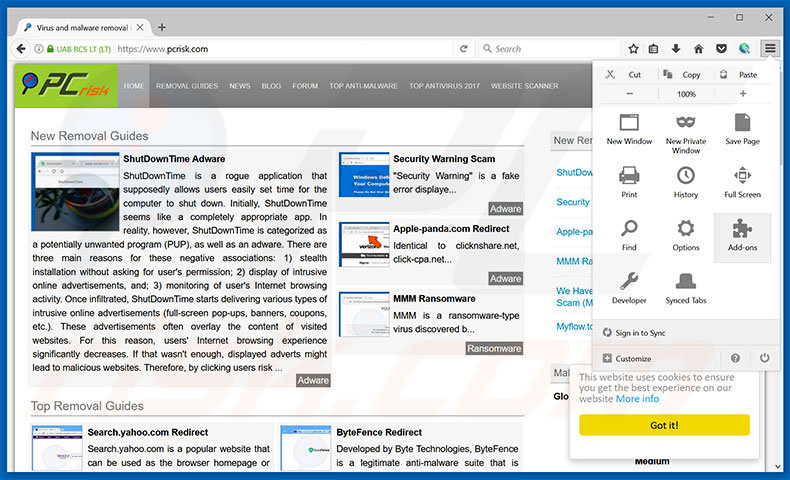Reset zoom at 100%
Screen dimensions: 790x480
pyautogui.click(x=686, y=94)
